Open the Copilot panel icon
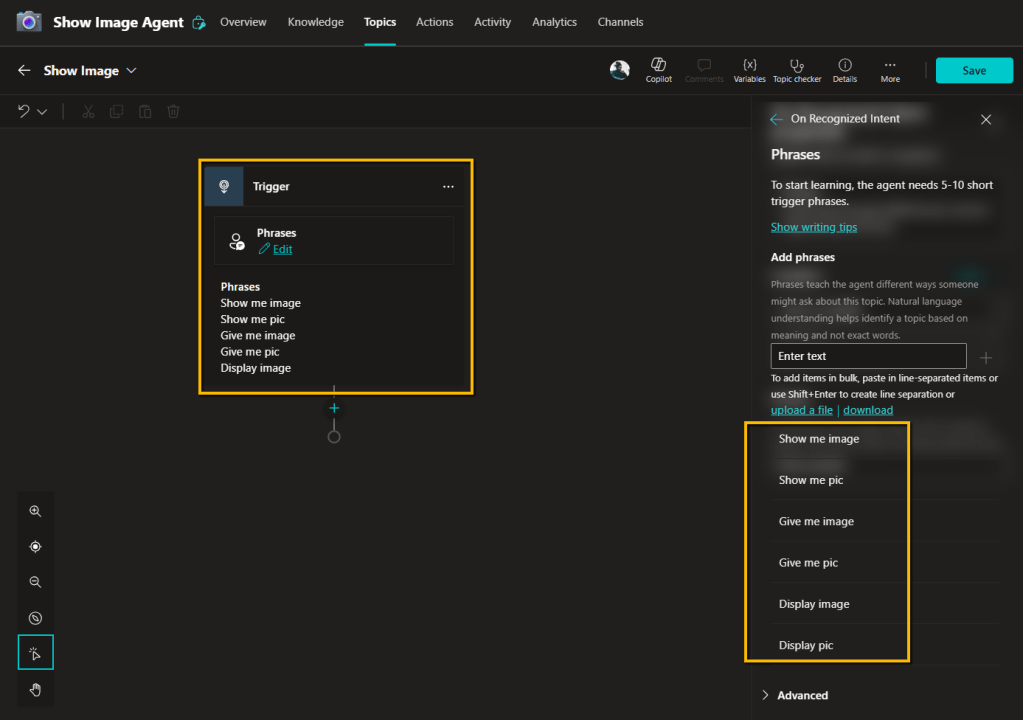 (x=658, y=69)
